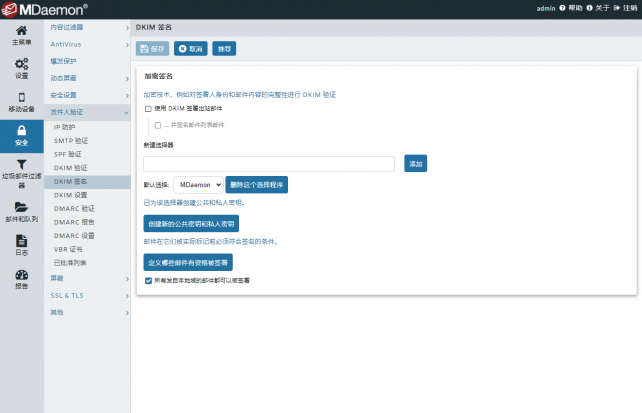Expand the 动态屏蔽 menu section
The width and height of the screenshot is (642, 413).
click(87, 78)
